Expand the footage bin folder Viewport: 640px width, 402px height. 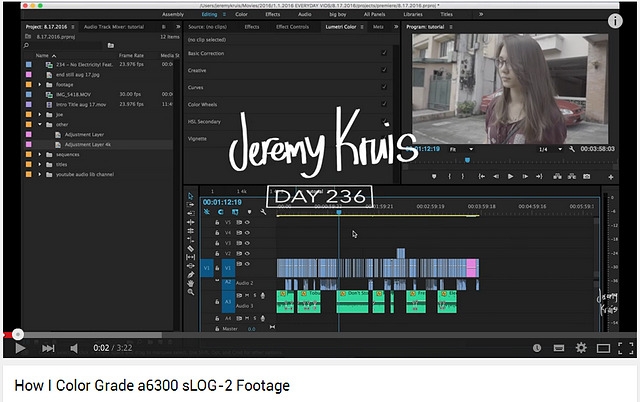click(x=39, y=85)
